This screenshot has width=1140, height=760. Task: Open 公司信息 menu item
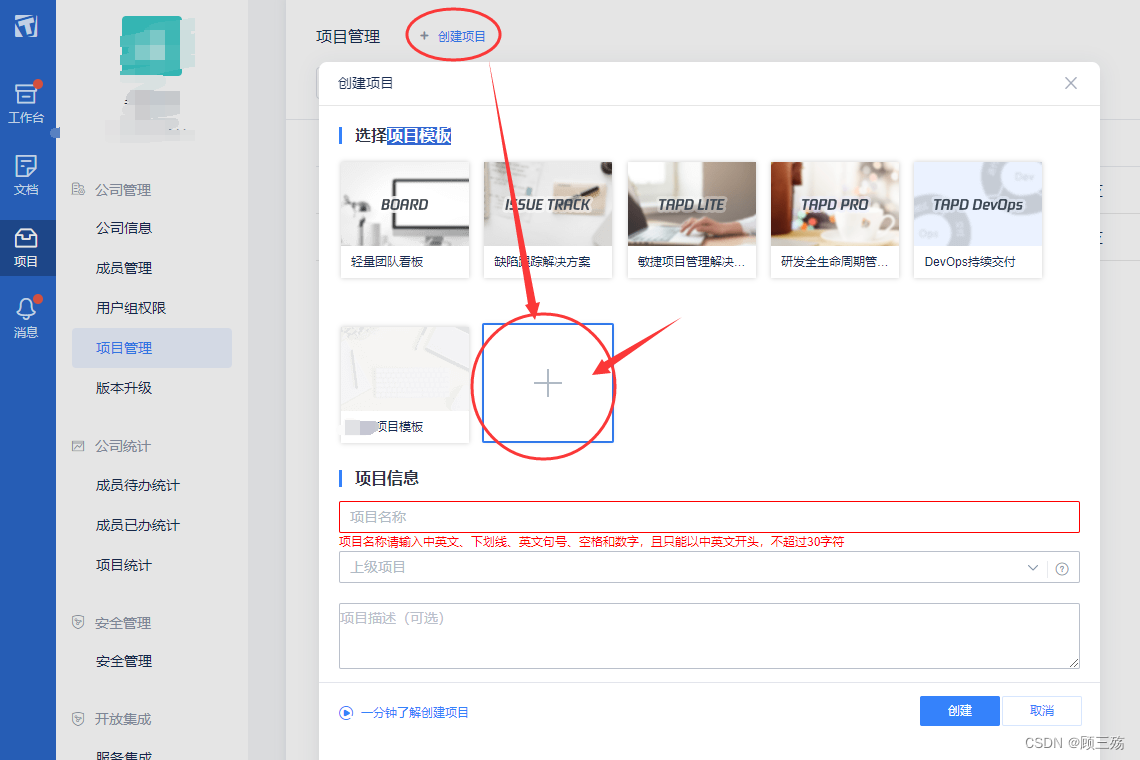click(124, 228)
